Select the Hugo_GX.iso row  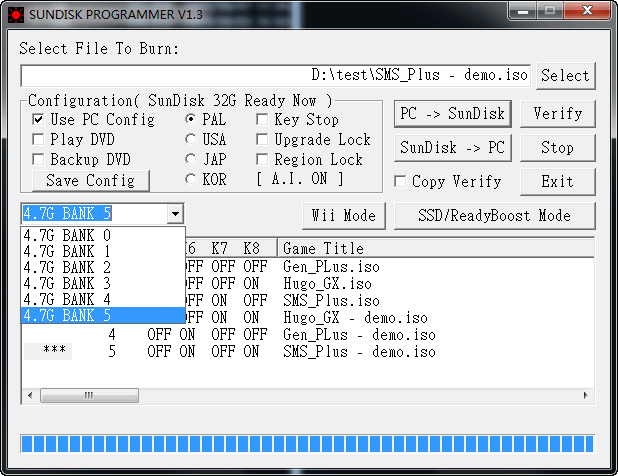[327, 284]
